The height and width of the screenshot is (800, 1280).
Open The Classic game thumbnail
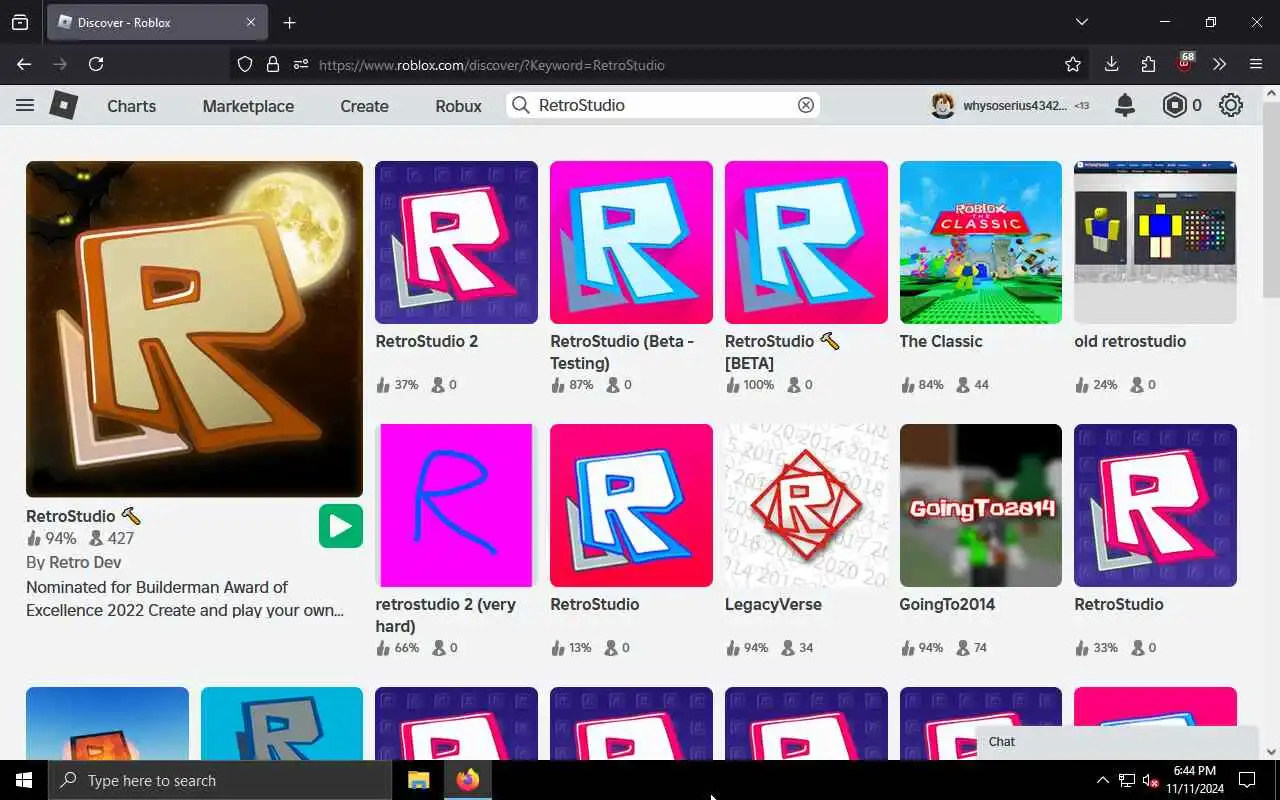click(981, 242)
